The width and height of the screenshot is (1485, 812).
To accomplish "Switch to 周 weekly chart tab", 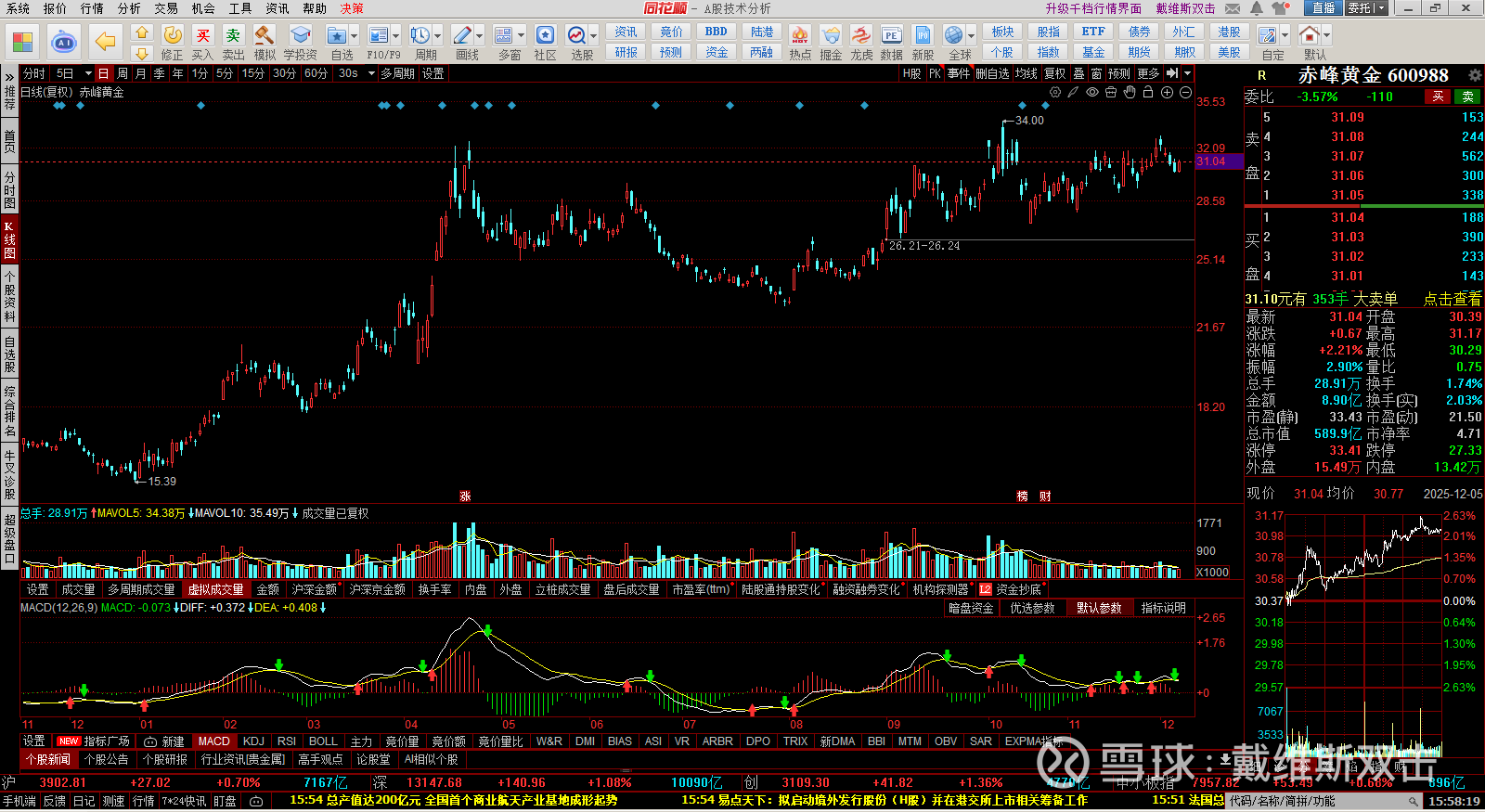I will [123, 73].
